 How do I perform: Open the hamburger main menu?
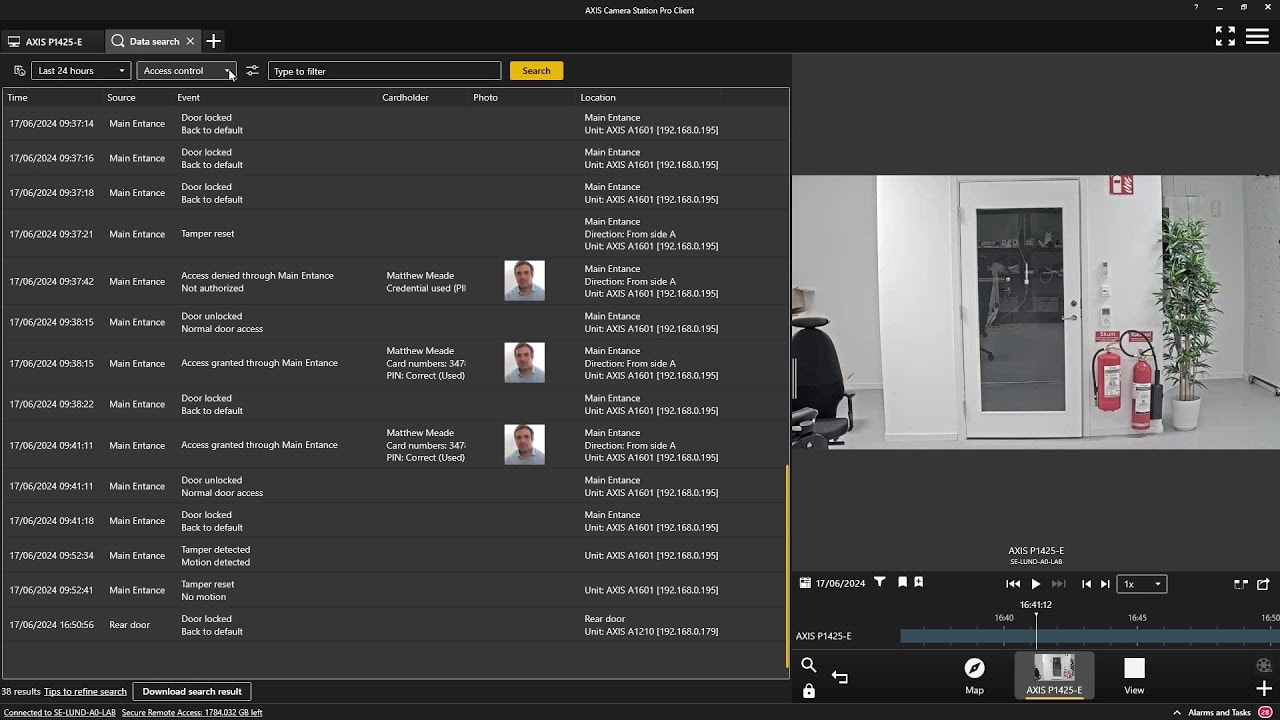[x=1257, y=36]
